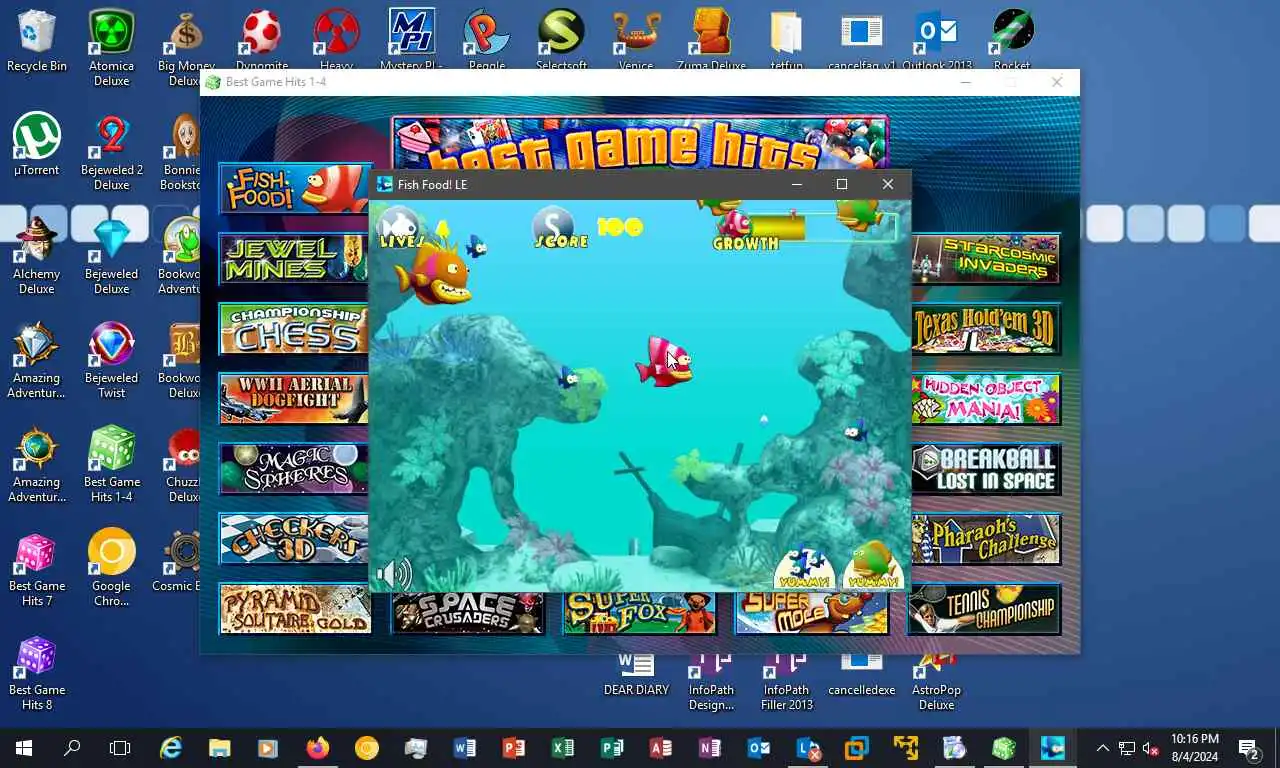Toggle the game sound speaker icon
Image resolution: width=1280 pixels, height=768 pixels.
click(393, 574)
